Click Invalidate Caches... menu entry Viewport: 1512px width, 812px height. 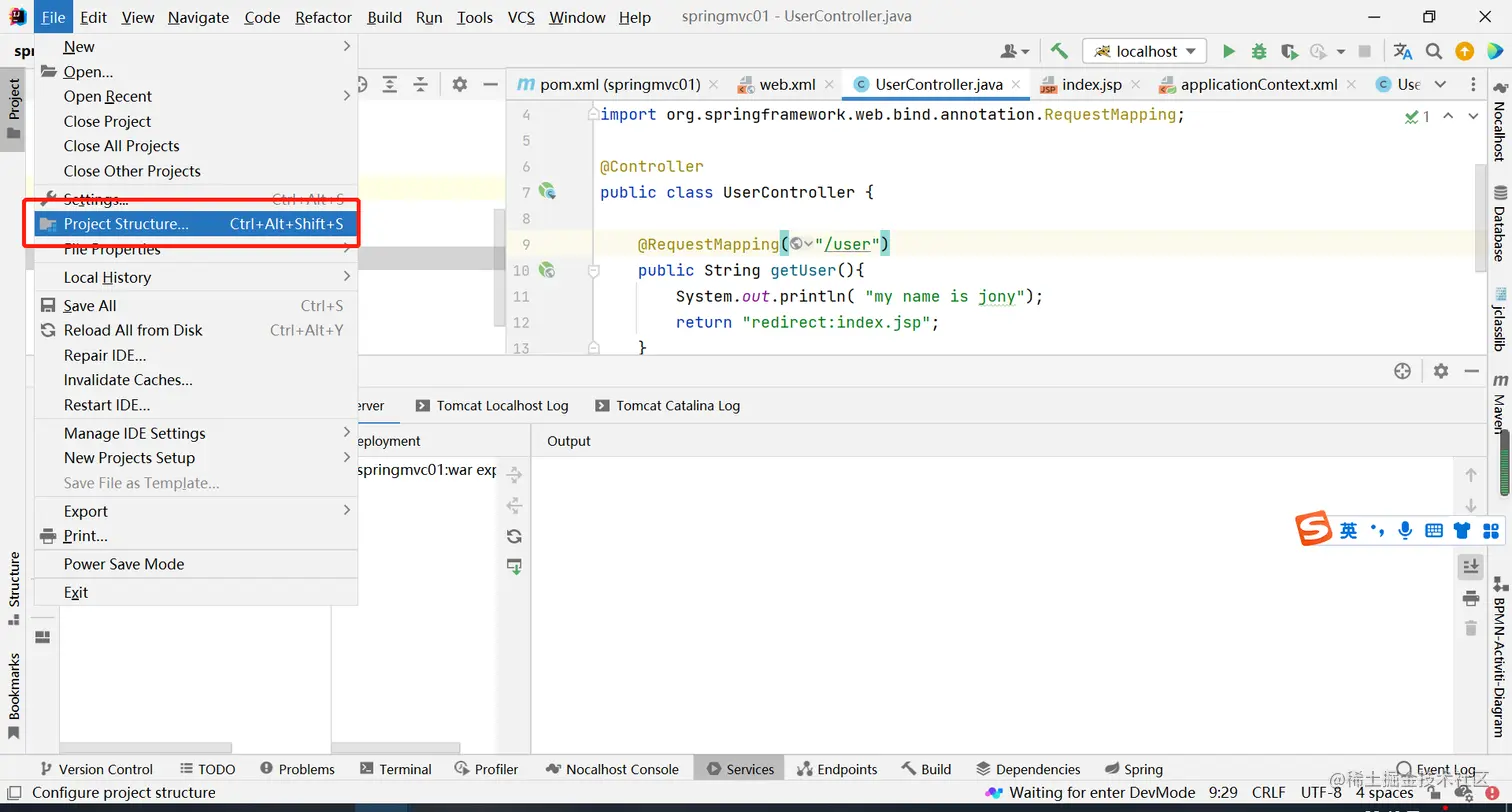point(128,380)
